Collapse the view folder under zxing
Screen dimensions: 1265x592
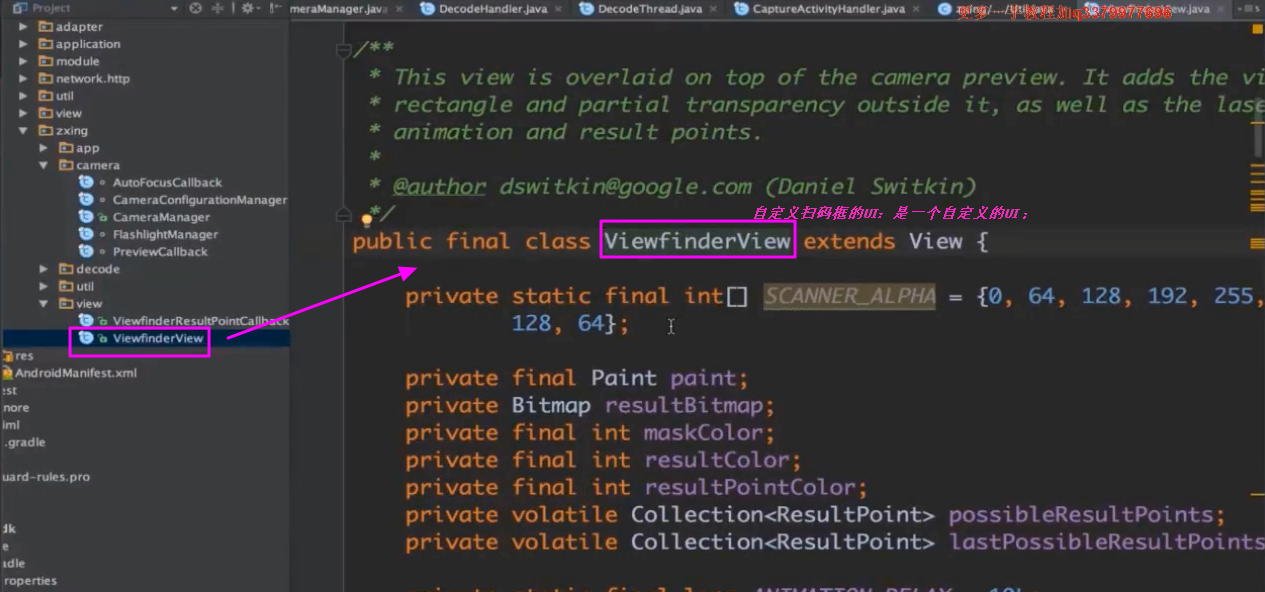[x=44, y=303]
